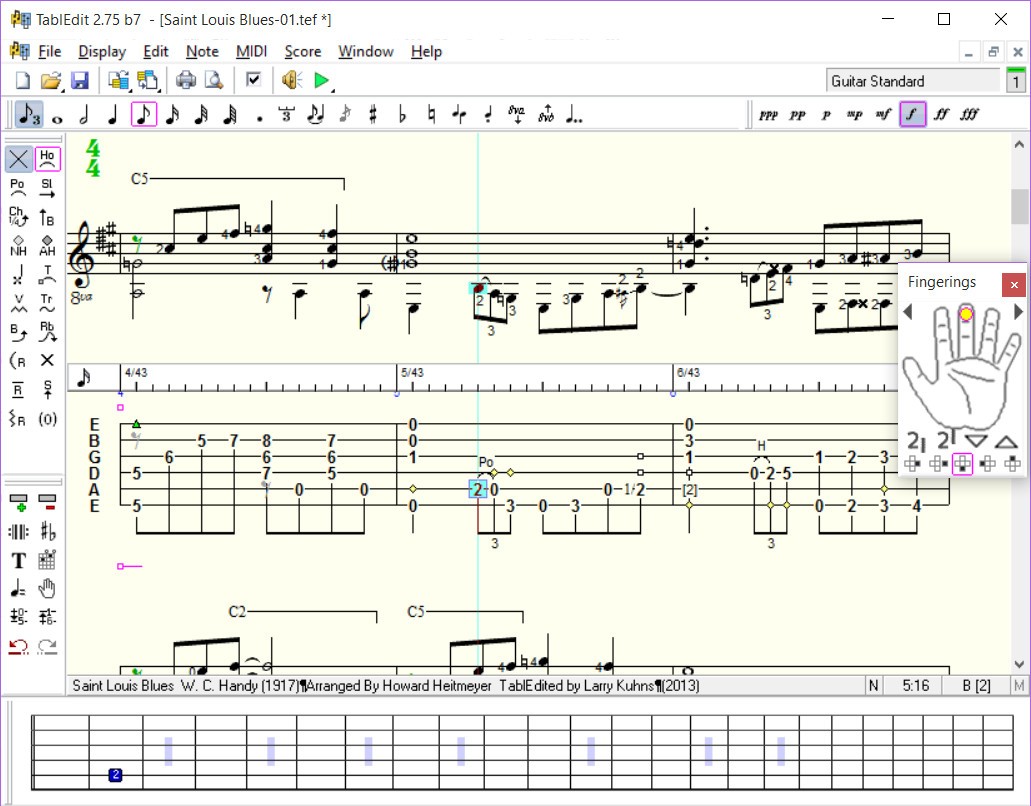This screenshot has width=1031, height=806.
Task: Toggle the forte (f) dynamic button
Action: [911, 115]
